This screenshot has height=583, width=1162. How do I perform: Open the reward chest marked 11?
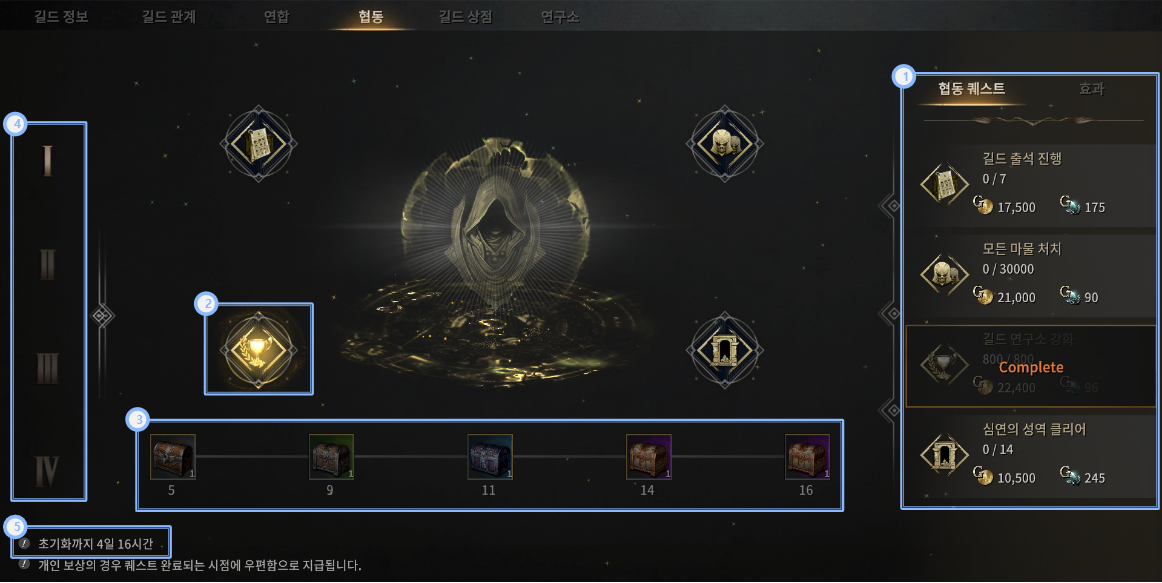[x=490, y=457]
